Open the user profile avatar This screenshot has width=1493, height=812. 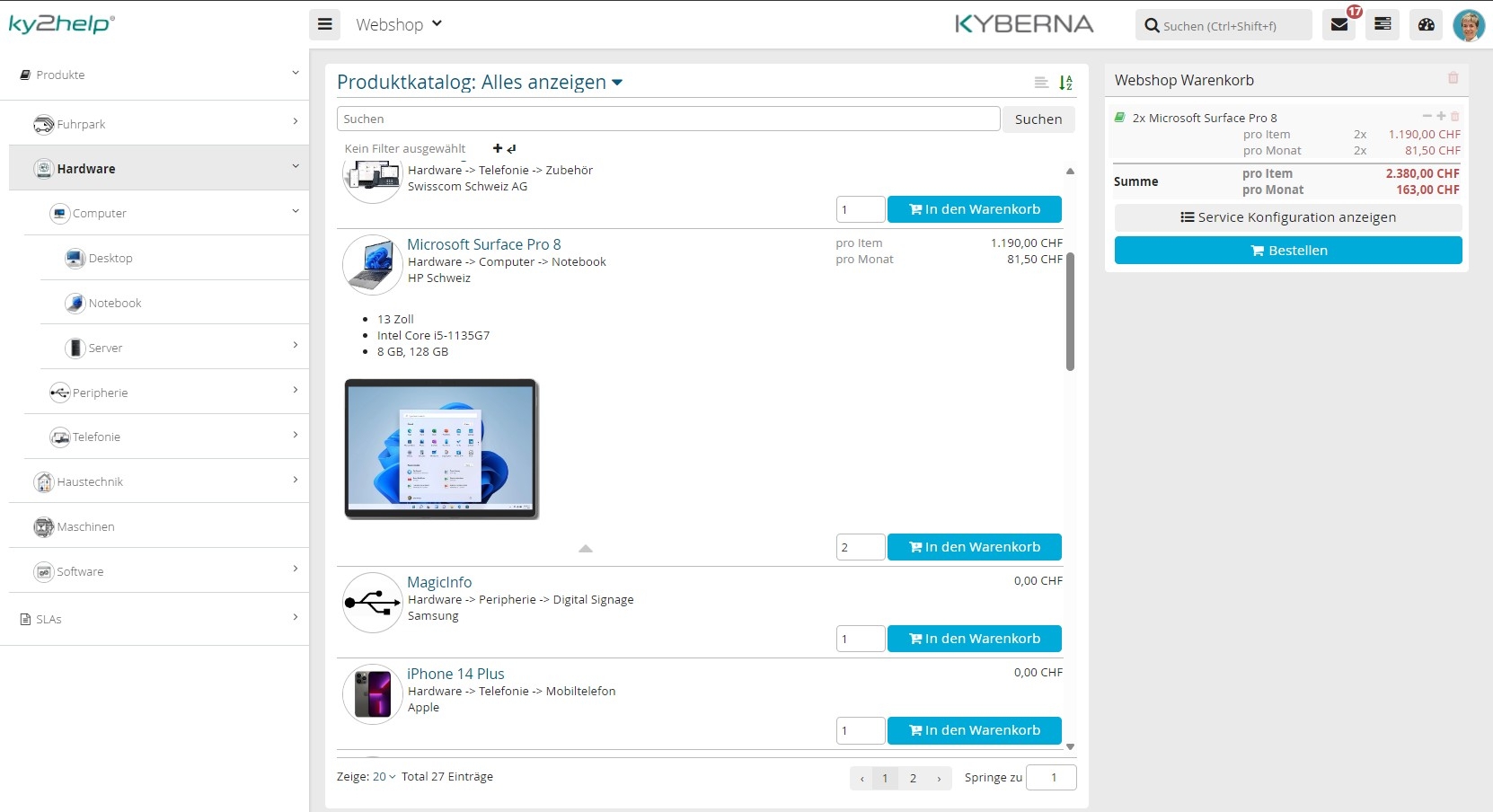[x=1470, y=25]
